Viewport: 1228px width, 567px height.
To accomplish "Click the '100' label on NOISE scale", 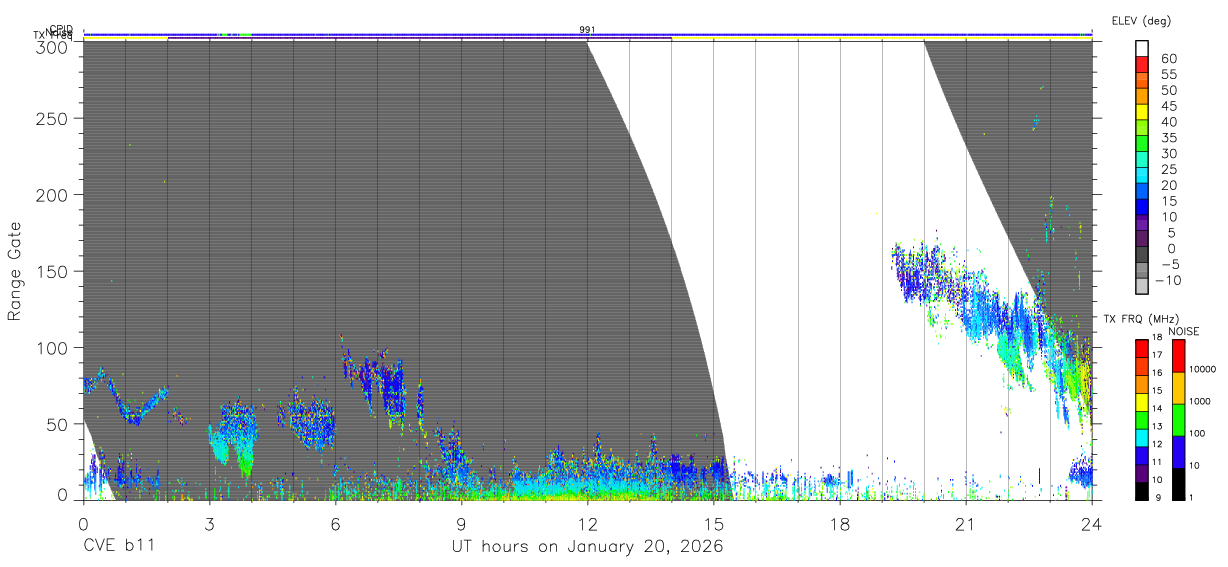I will pos(1196,433).
